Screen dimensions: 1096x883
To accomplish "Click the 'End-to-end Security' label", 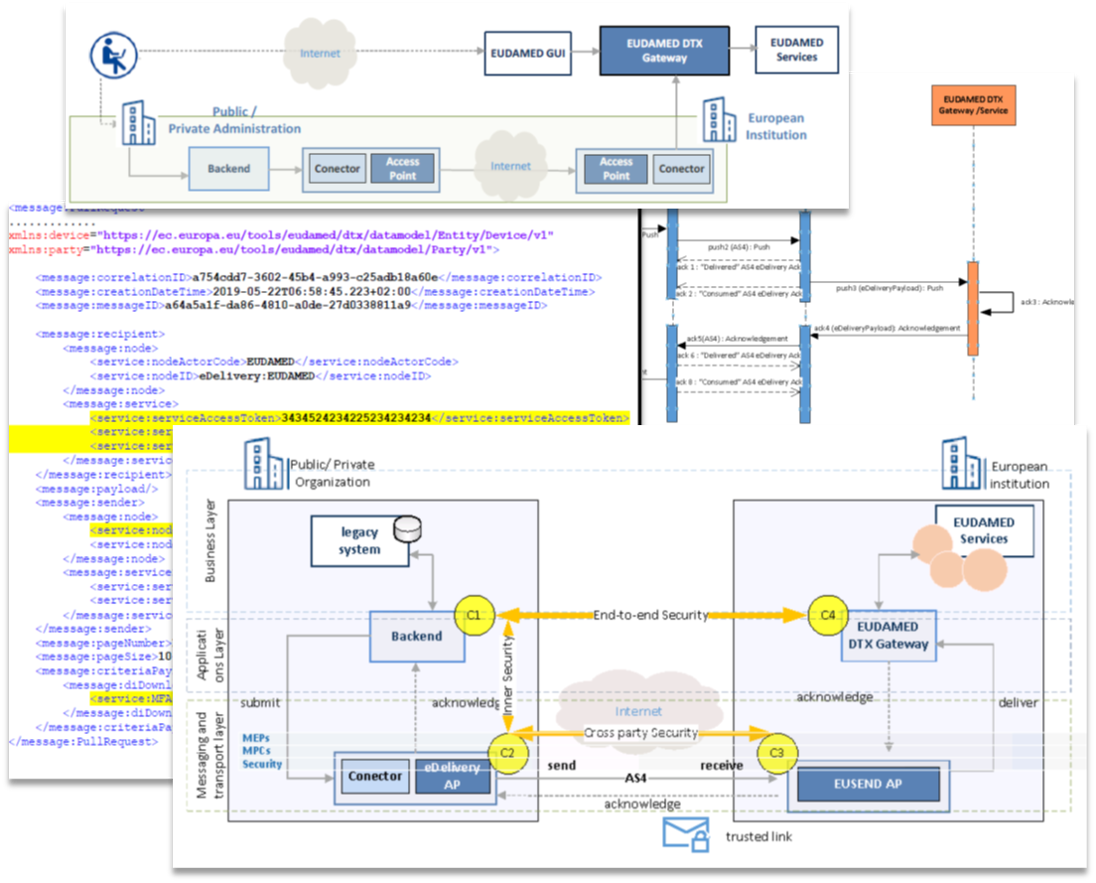I will coord(651,615).
